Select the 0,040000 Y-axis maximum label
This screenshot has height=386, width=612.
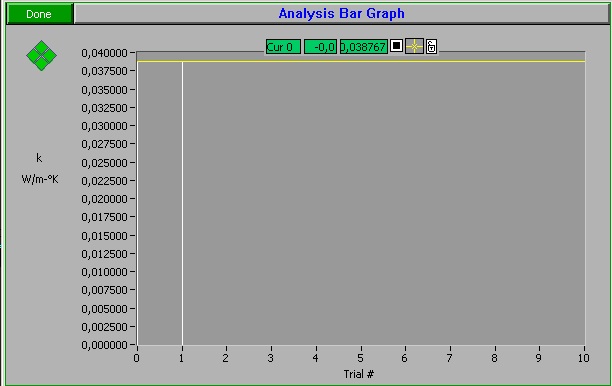(104, 53)
